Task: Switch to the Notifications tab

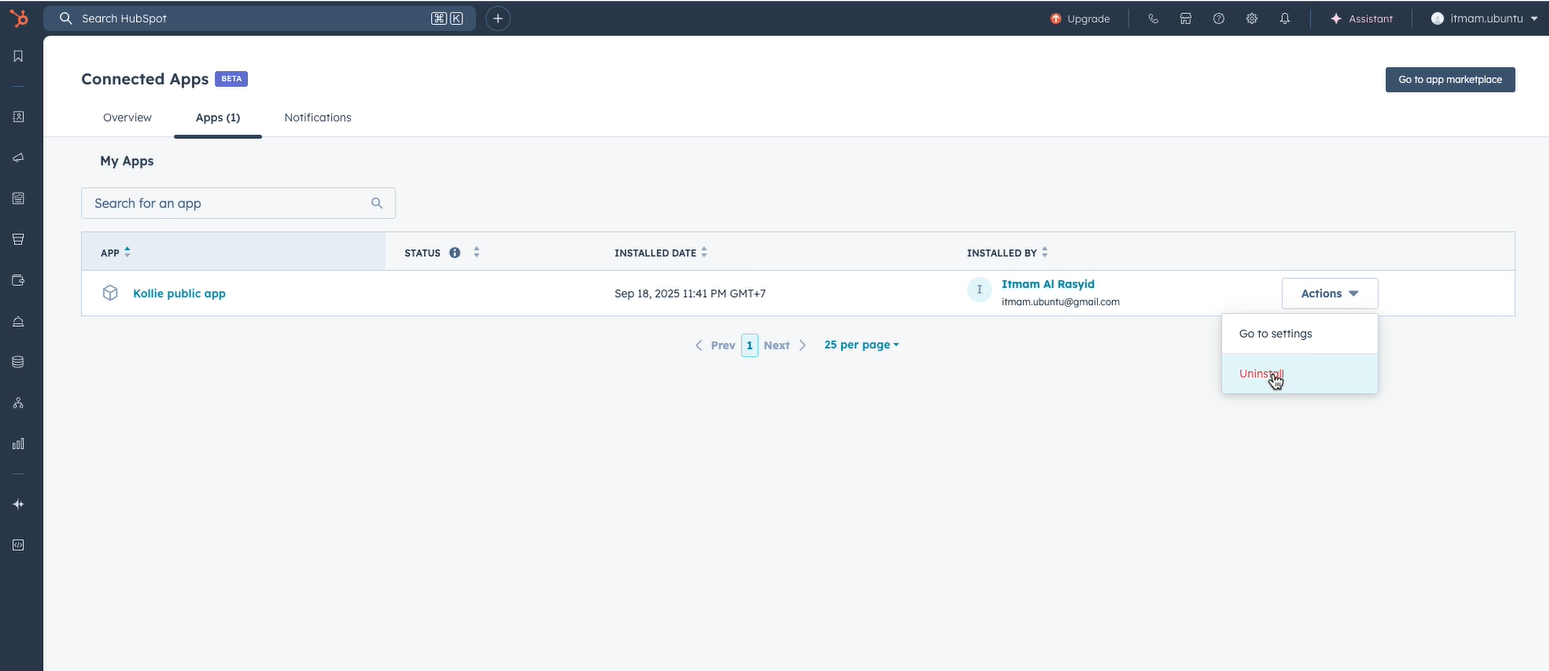Action: point(317,117)
